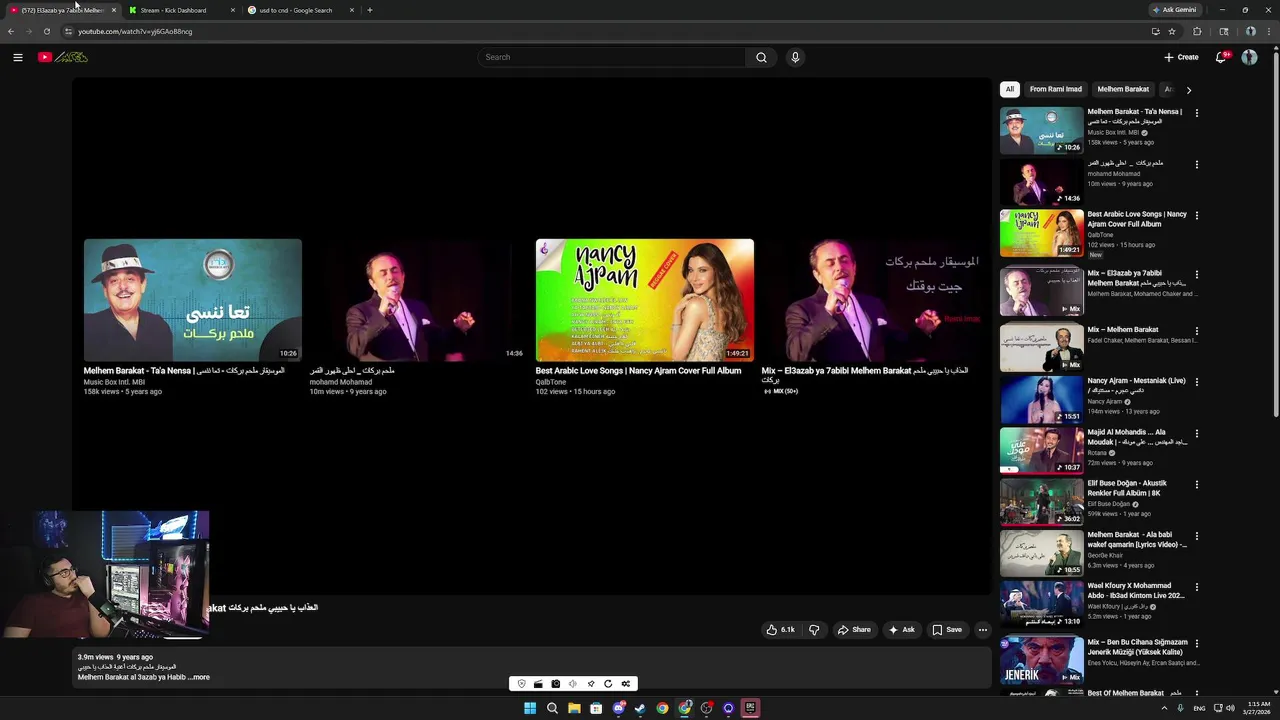The image size is (1280, 720).
Task: Open options for the Ta'a Nensa sidebar video
Action: click(1196, 113)
